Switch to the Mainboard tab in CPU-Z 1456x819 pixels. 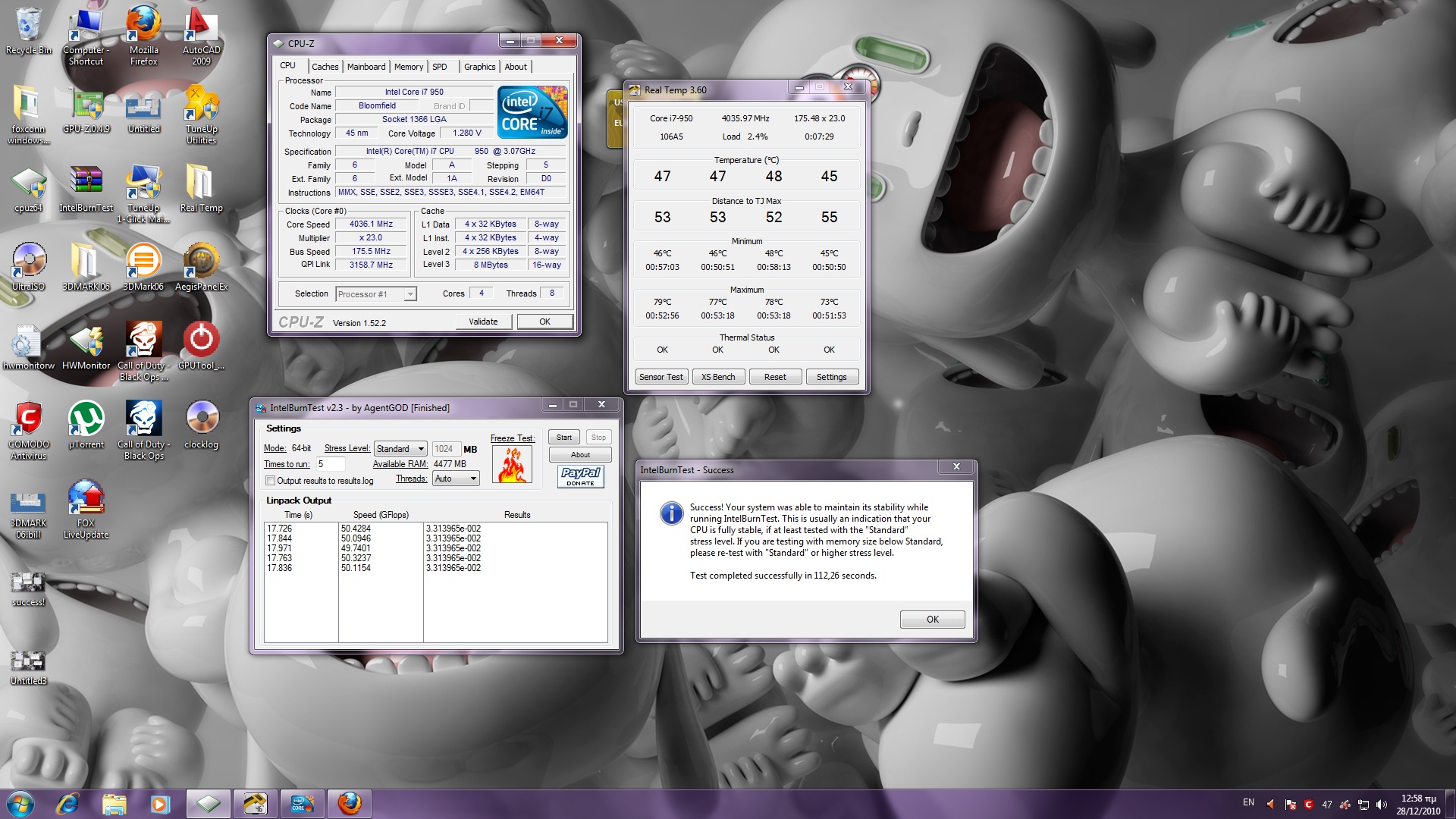(x=366, y=67)
